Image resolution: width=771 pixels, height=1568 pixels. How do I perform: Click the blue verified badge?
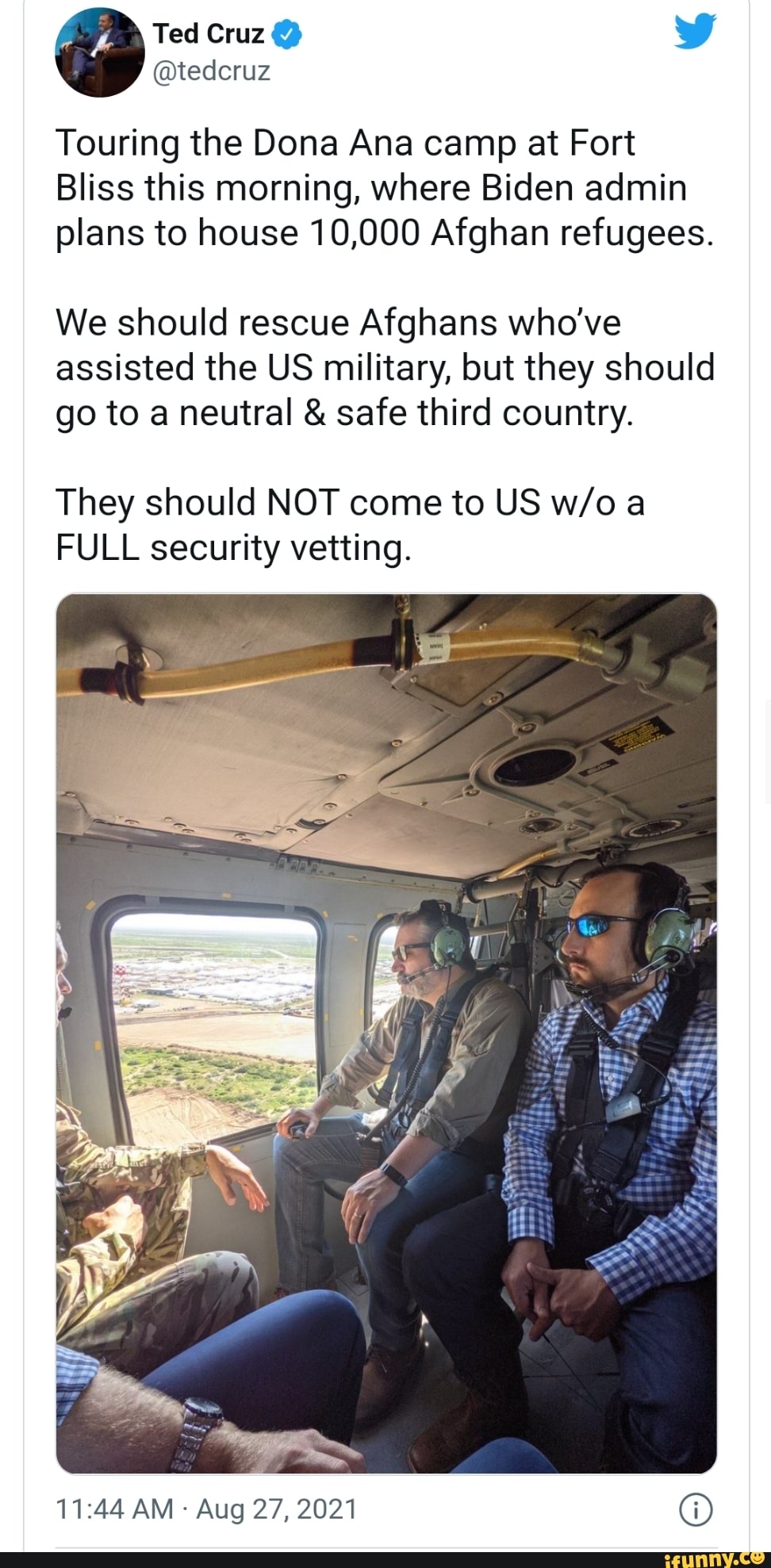pos(286,35)
